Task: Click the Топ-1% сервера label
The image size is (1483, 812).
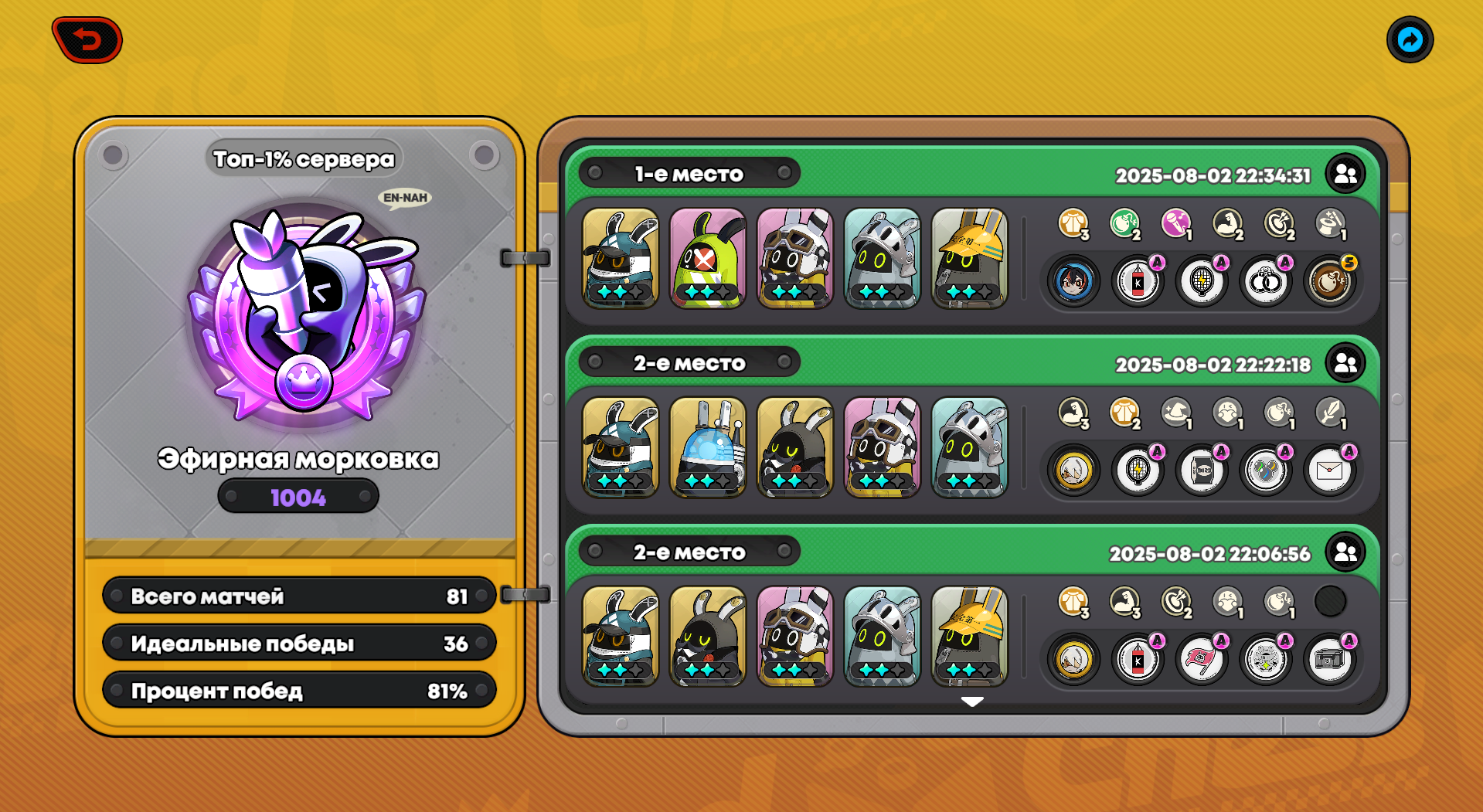Action: 304,159
